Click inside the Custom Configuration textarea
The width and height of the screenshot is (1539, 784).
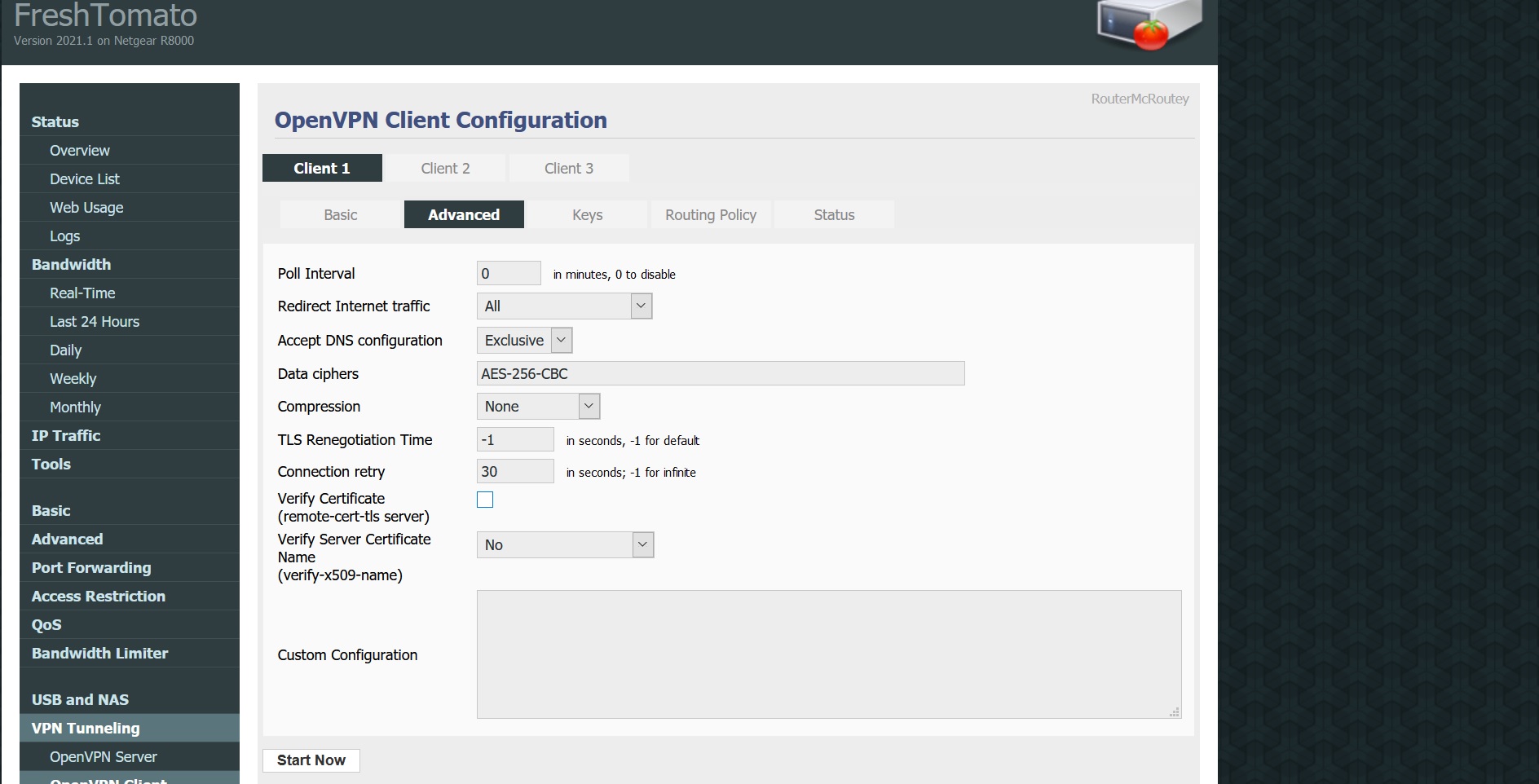point(829,654)
